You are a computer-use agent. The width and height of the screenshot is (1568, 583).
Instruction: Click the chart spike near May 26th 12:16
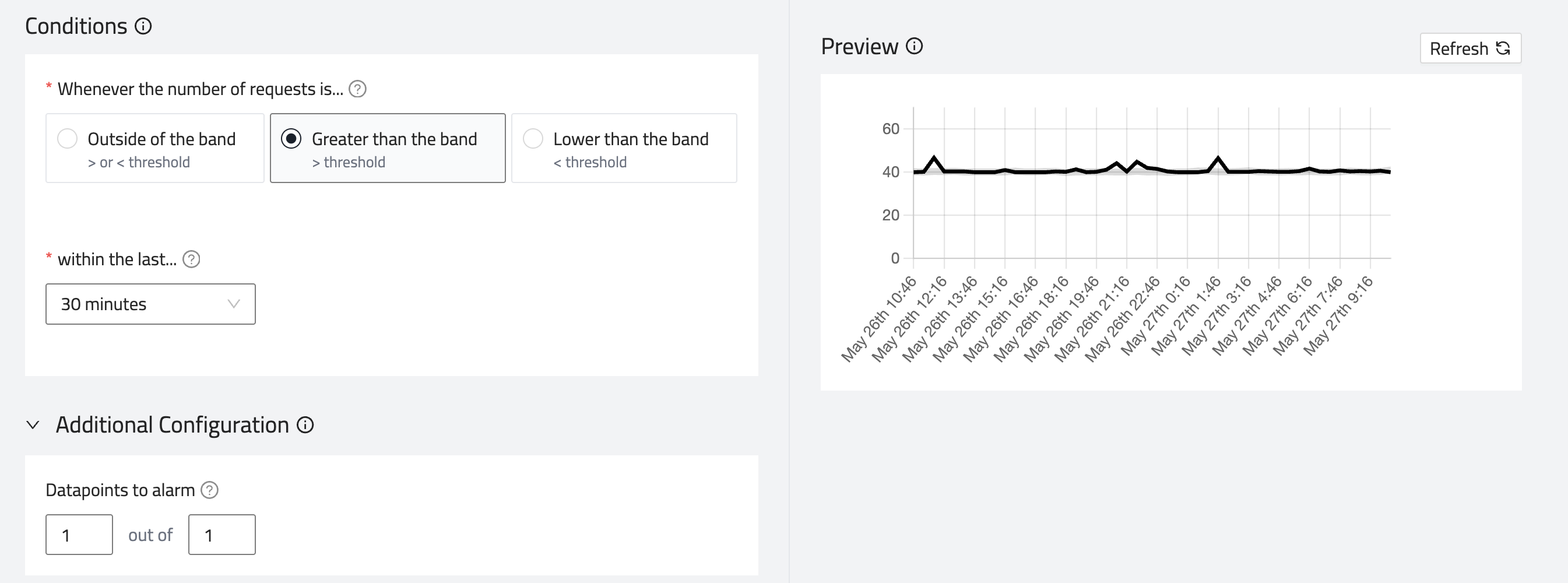934,158
